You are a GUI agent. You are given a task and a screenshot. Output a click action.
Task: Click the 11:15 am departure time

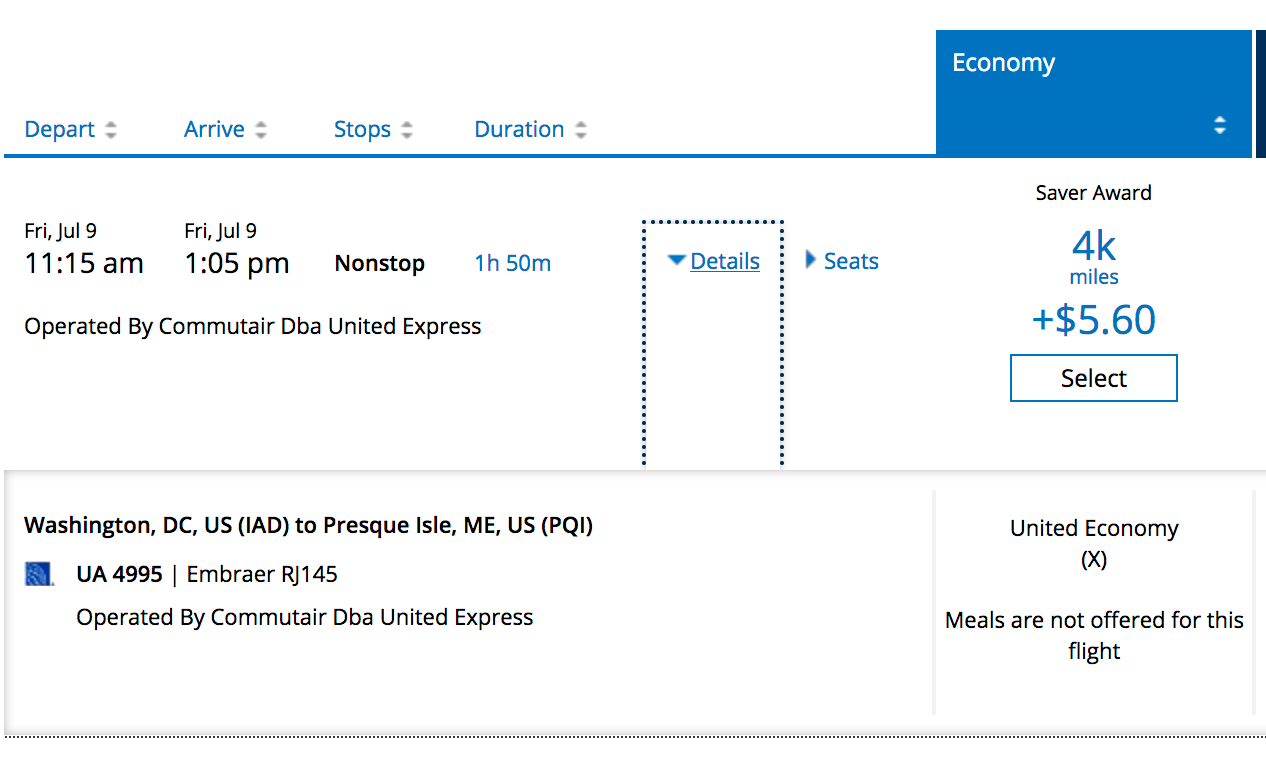click(x=84, y=264)
